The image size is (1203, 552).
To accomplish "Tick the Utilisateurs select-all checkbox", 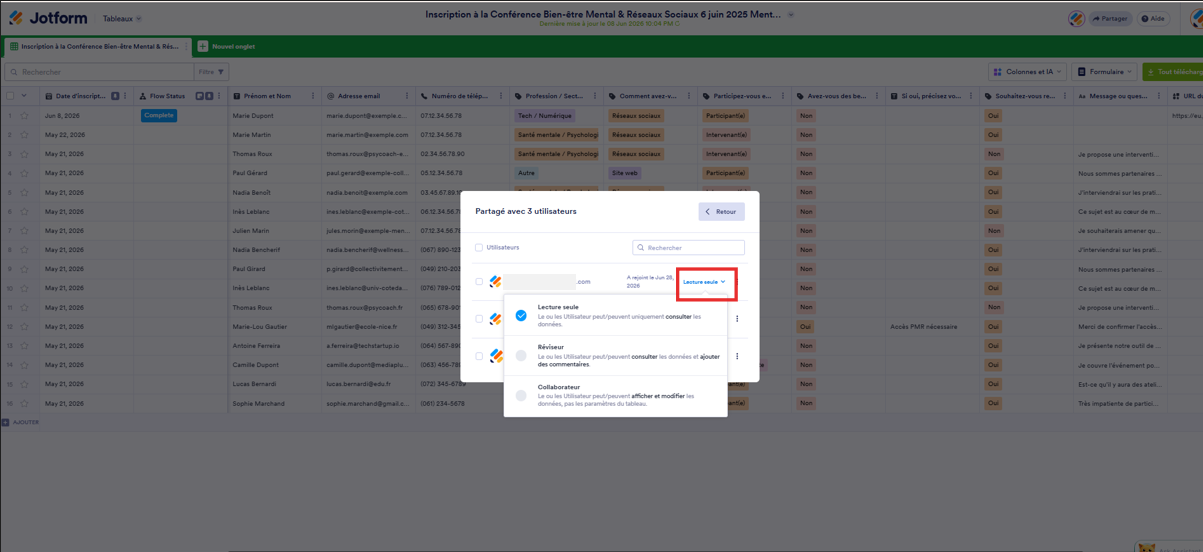I will tap(479, 247).
